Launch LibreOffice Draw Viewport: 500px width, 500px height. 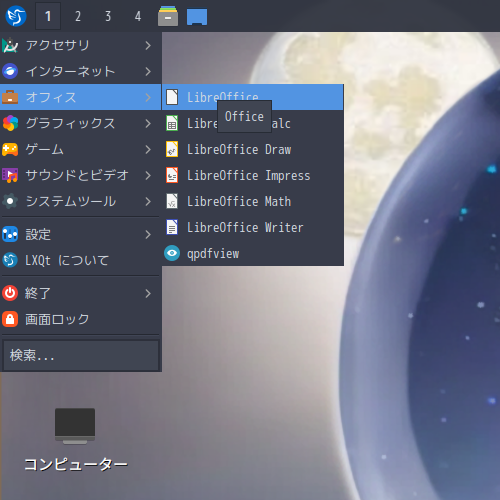point(253,149)
